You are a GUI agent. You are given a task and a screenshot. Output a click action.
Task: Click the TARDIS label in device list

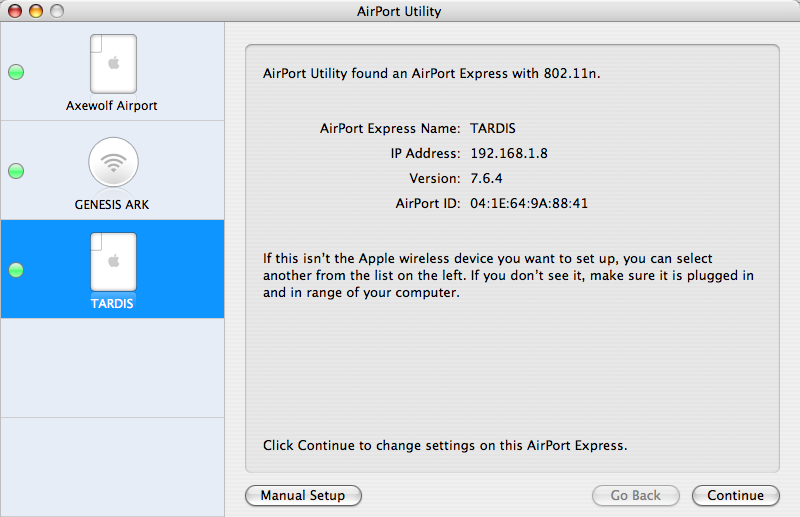click(x=112, y=304)
